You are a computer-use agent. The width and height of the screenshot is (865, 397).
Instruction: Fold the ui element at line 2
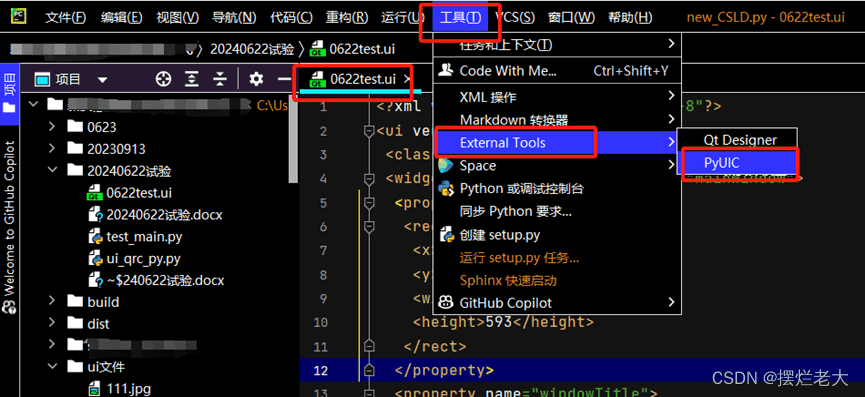click(370, 131)
